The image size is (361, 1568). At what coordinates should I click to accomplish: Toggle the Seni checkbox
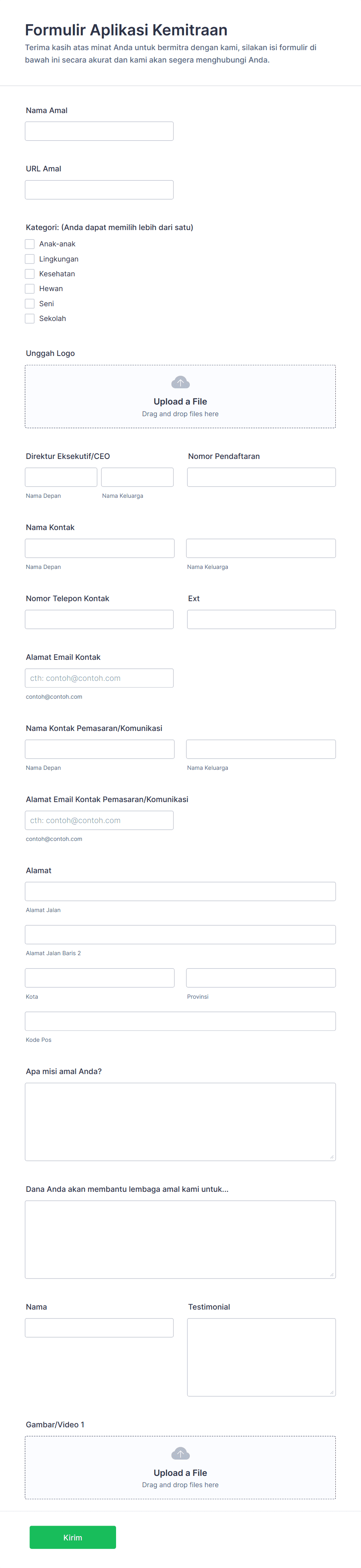(x=30, y=304)
